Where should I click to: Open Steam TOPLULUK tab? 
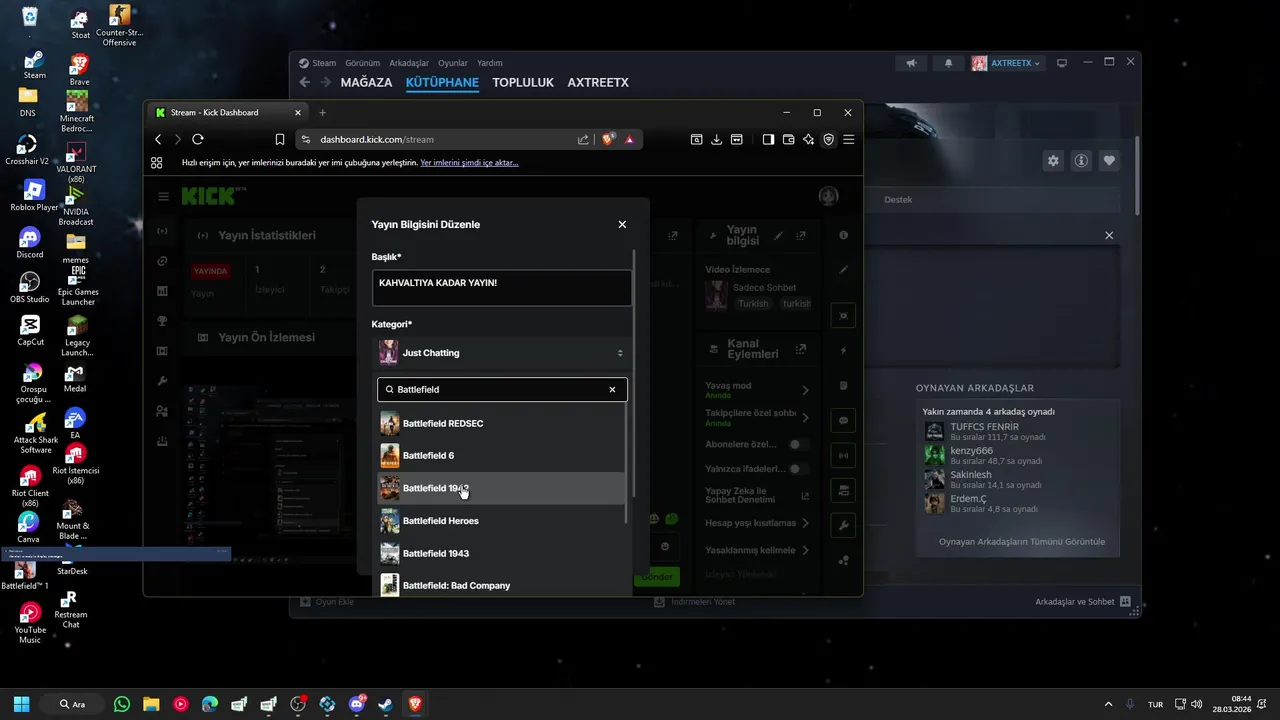[523, 82]
